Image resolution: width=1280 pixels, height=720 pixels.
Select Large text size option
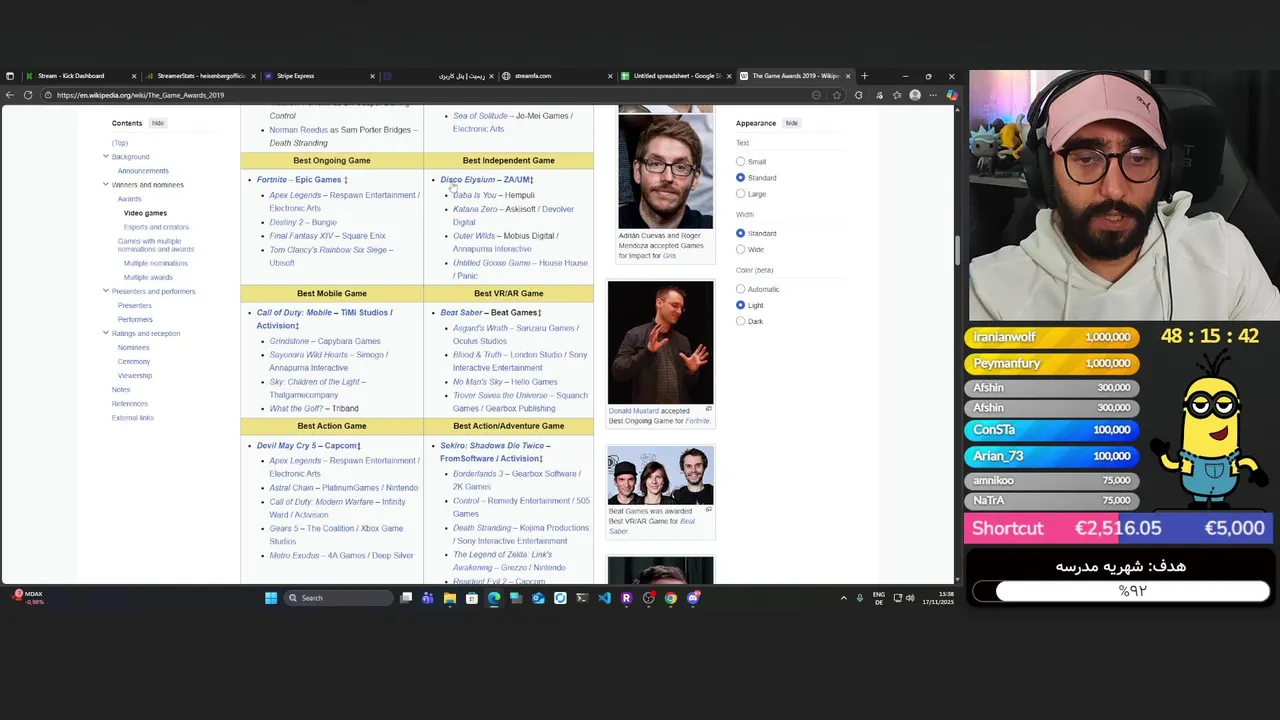(741, 194)
